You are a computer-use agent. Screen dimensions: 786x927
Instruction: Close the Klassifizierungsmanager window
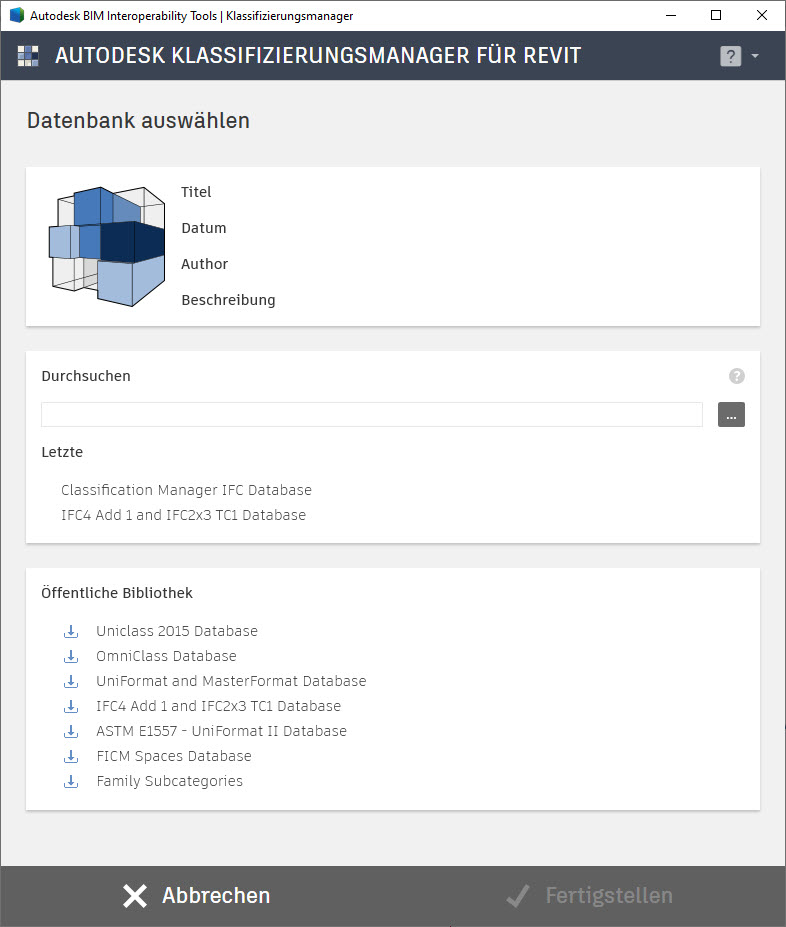[762, 15]
